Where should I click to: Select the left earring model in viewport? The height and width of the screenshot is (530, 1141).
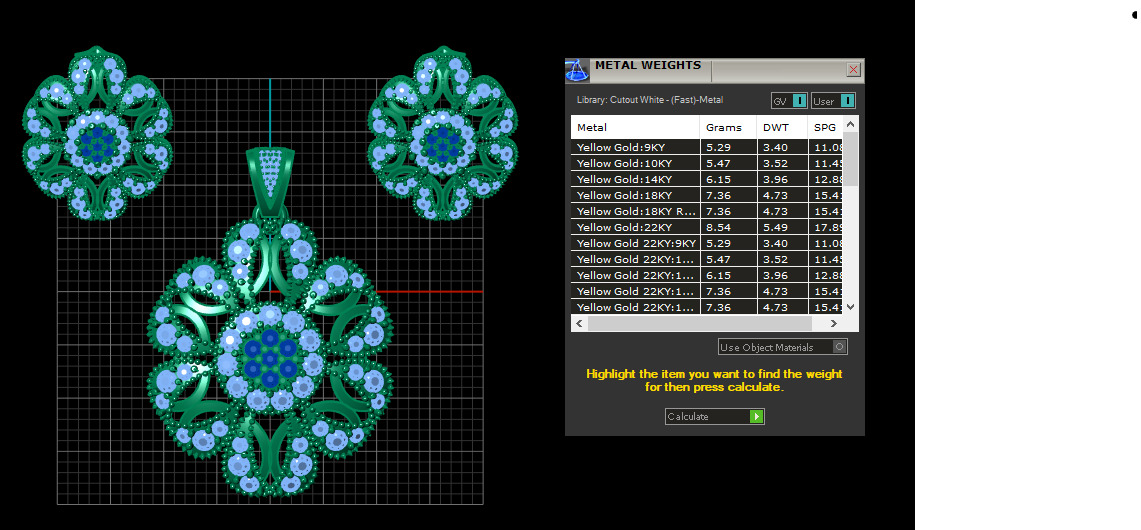point(97,133)
